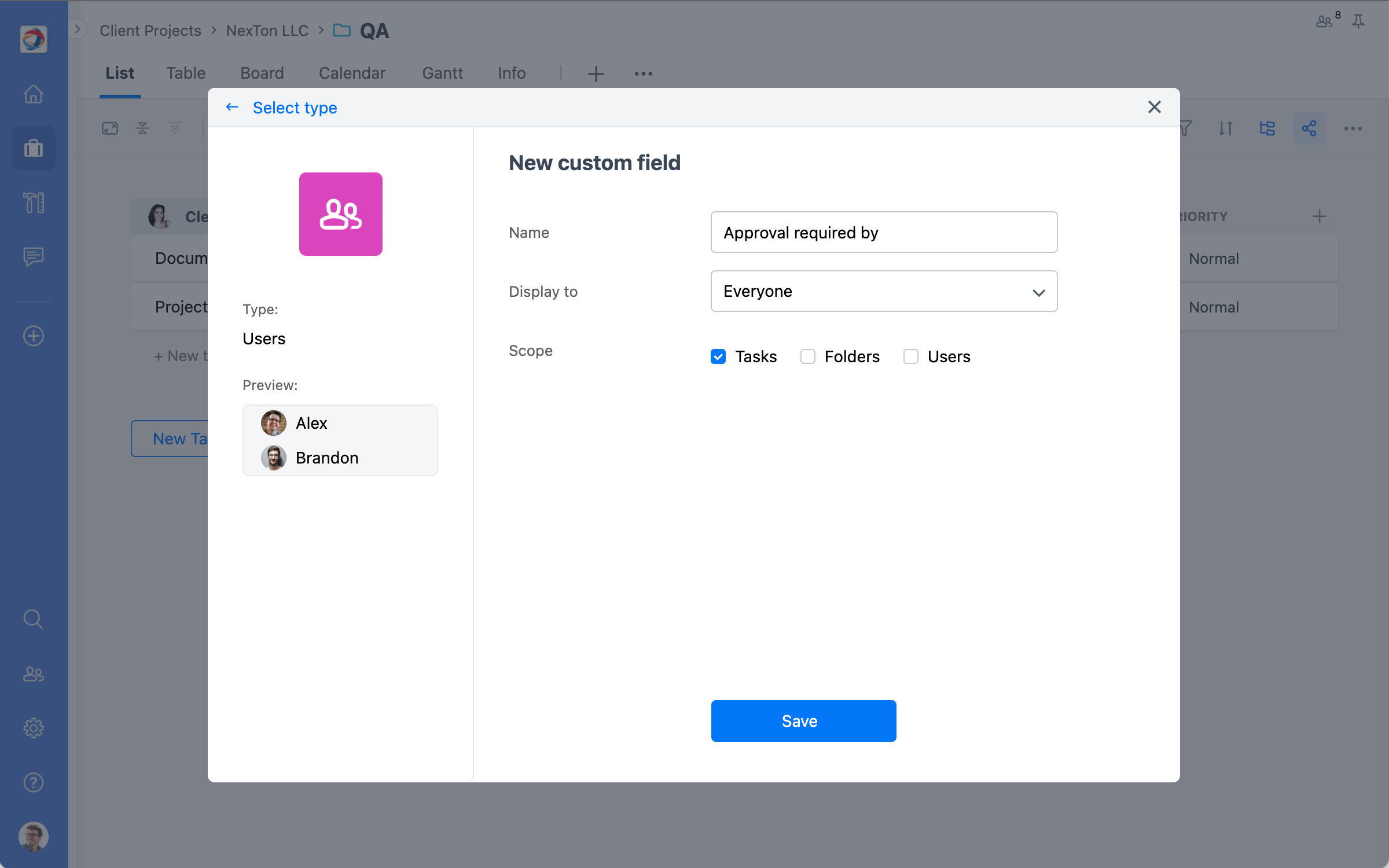1389x868 pixels.
Task: Click the expand all toolbar icon
Action: 175,128
